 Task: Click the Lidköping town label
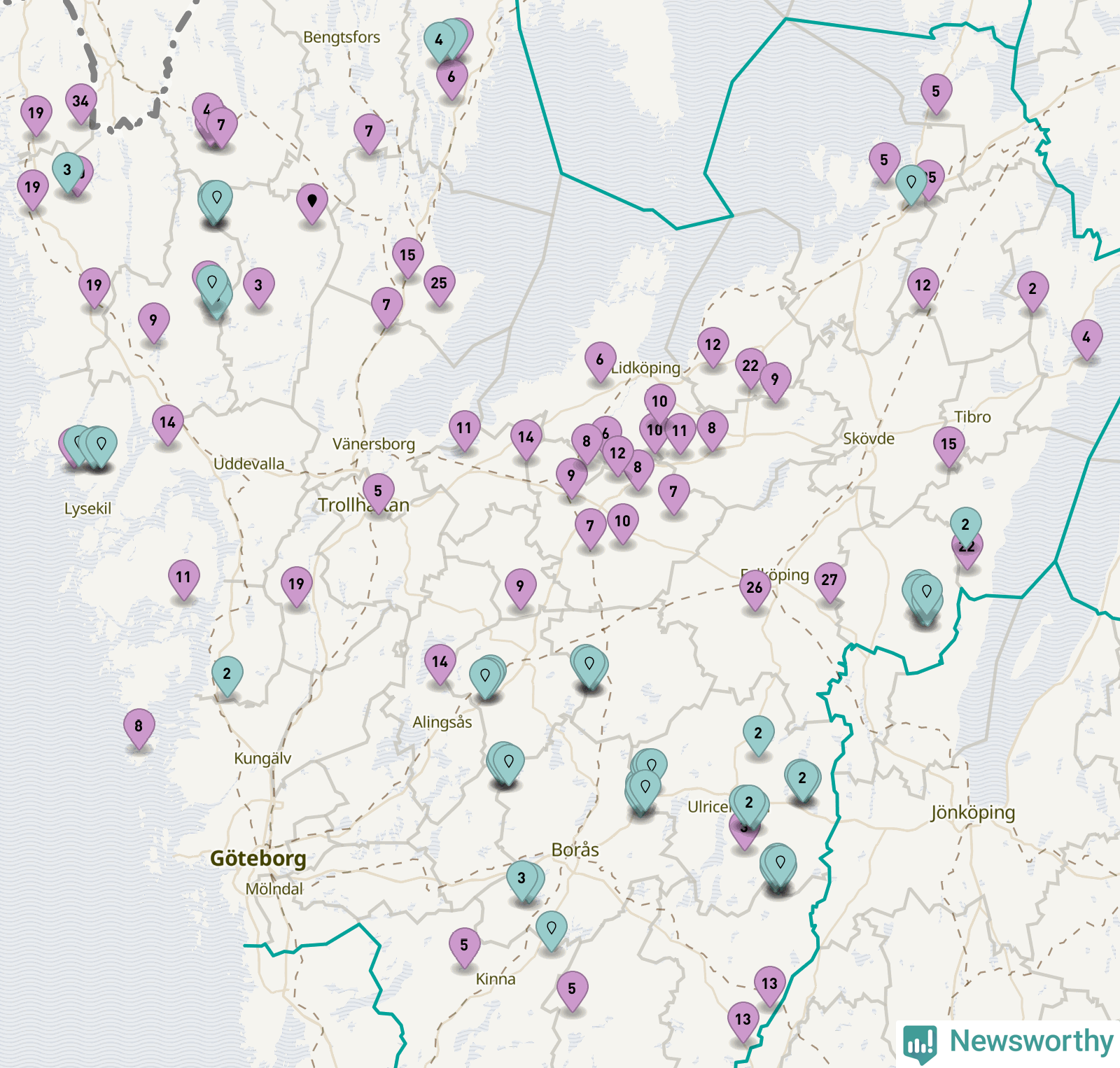[x=645, y=368]
